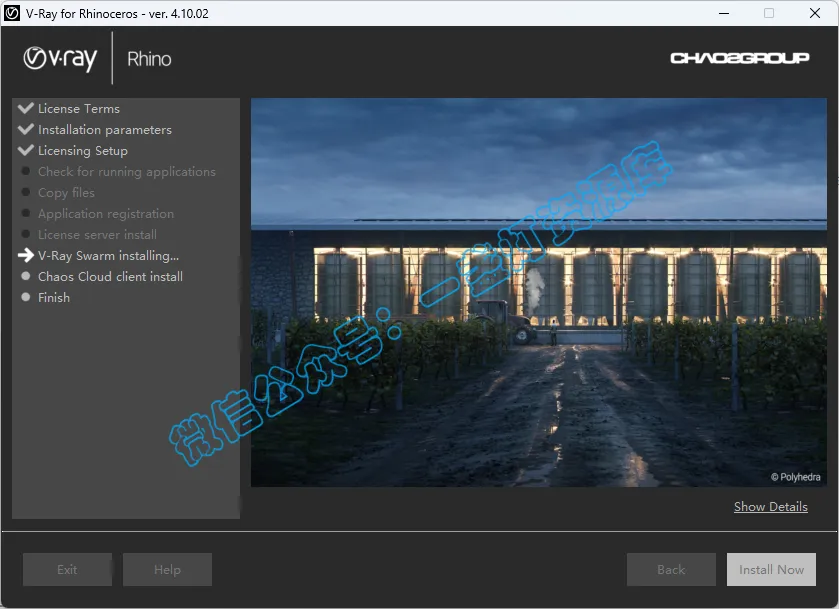839x609 pixels.
Task: Click checkmark beside License Terms
Action: tap(26, 109)
